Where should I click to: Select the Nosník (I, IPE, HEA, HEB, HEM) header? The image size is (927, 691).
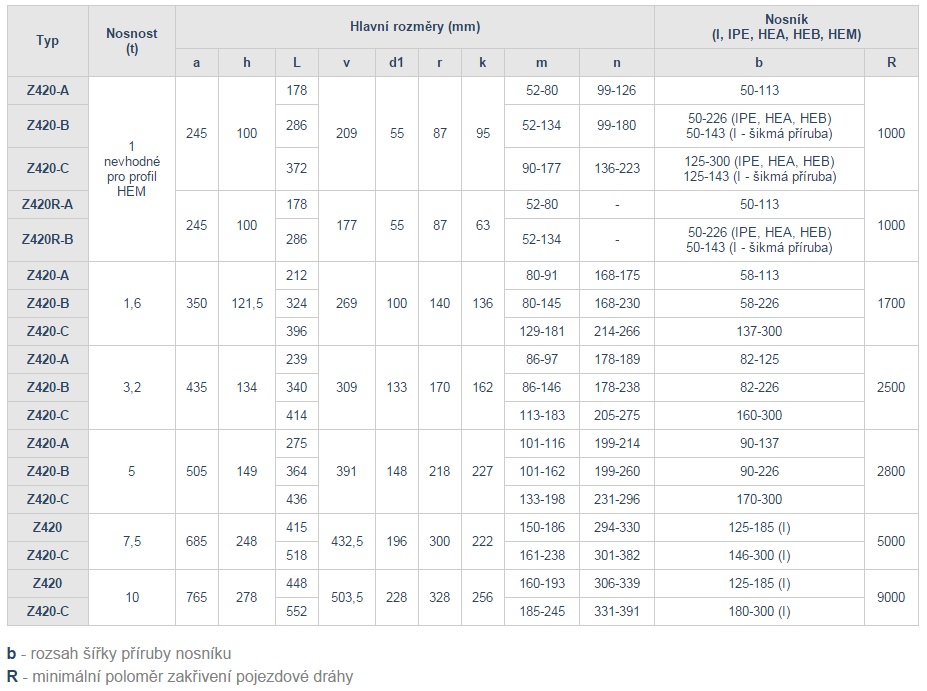point(785,26)
